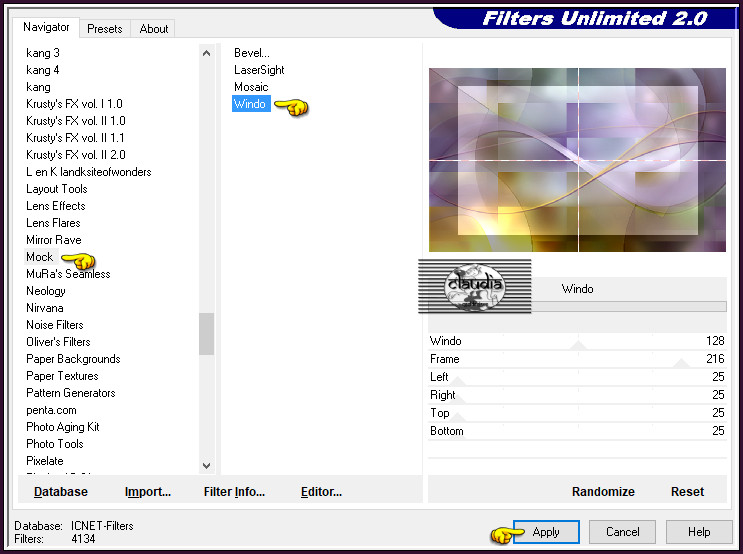Image resolution: width=743 pixels, height=554 pixels.
Task: Select Oliver's Filters category
Action: click(58, 342)
